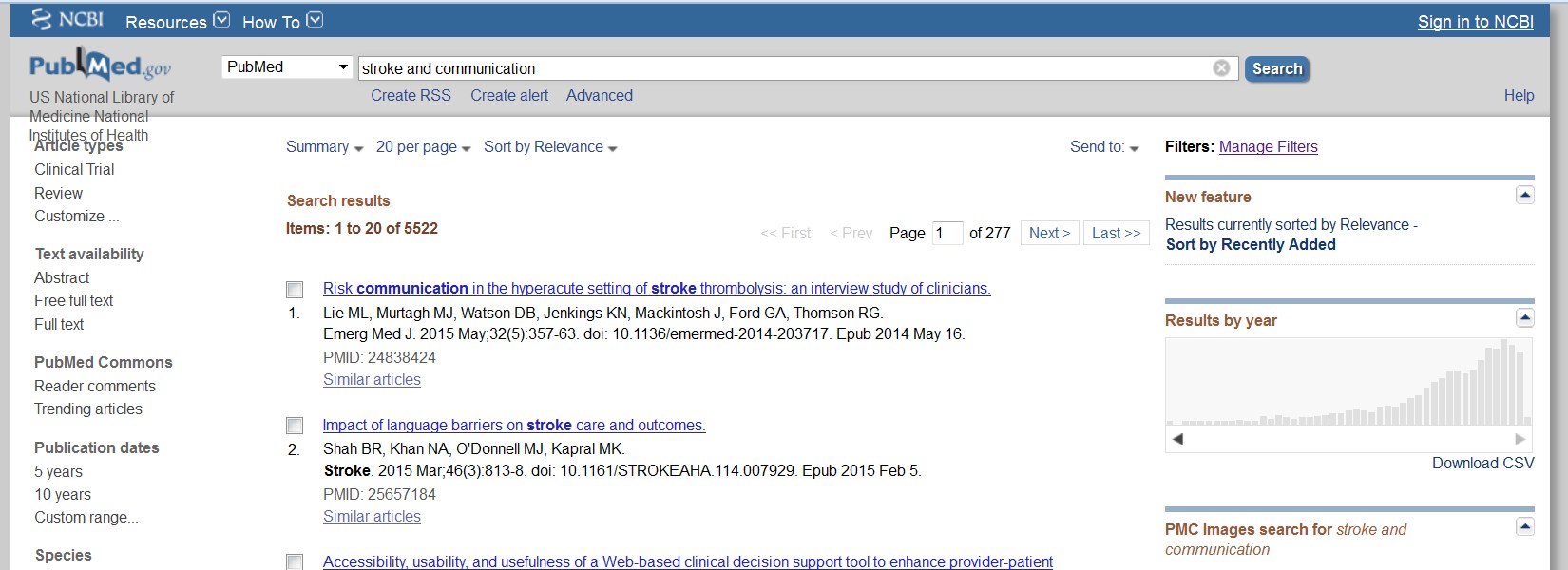Image resolution: width=1568 pixels, height=570 pixels.
Task: Collapse the New feature panel
Action: 1524,195
